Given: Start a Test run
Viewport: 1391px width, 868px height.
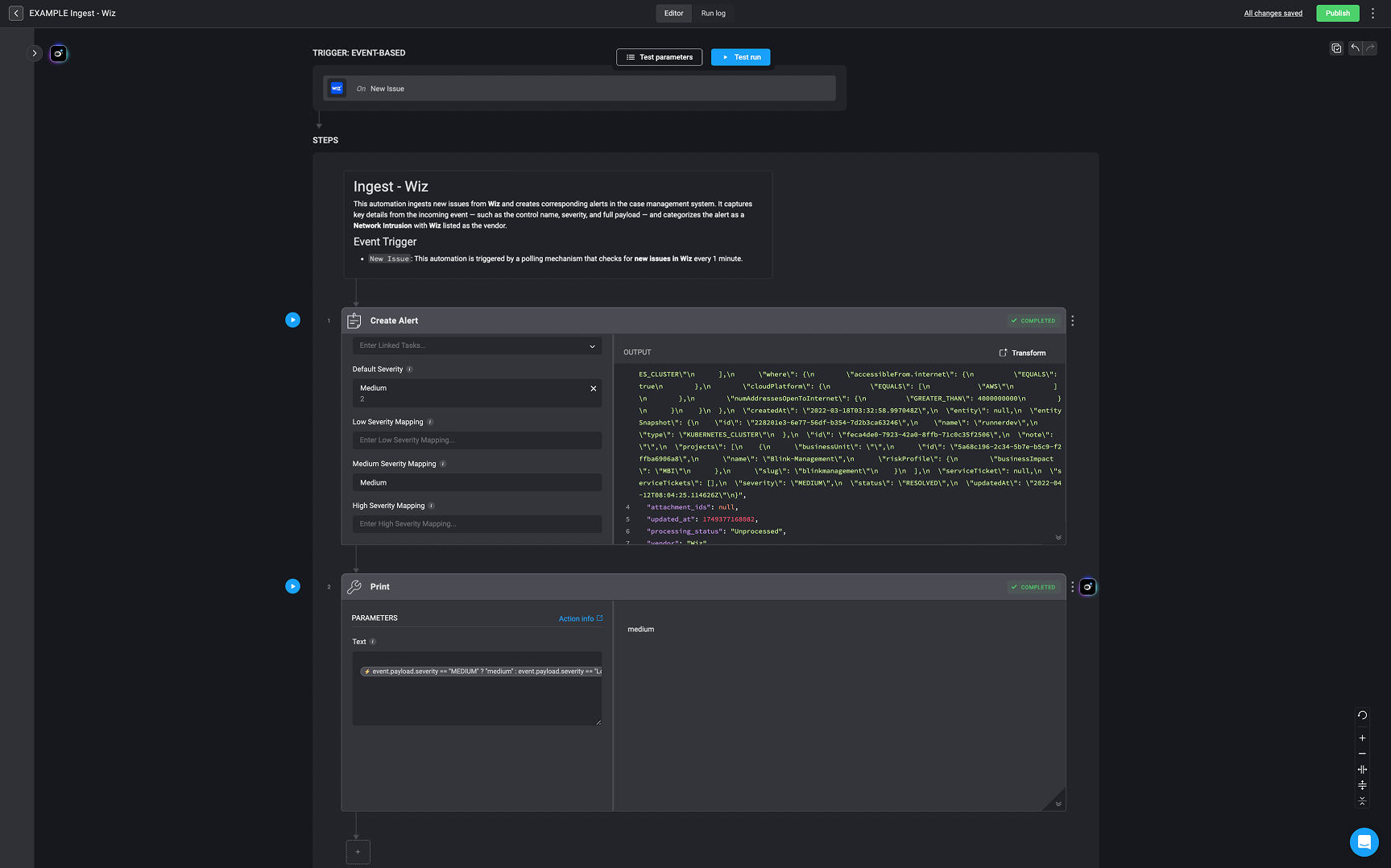Looking at the screenshot, I should [740, 57].
